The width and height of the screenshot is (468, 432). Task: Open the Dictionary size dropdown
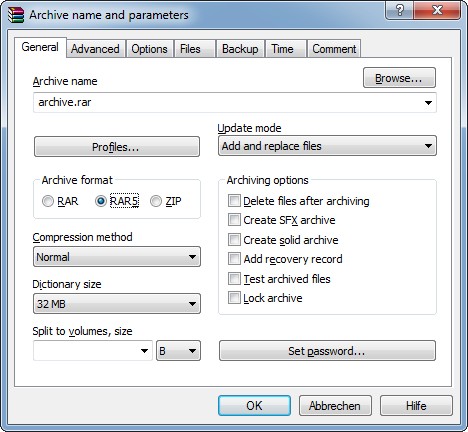point(117,304)
